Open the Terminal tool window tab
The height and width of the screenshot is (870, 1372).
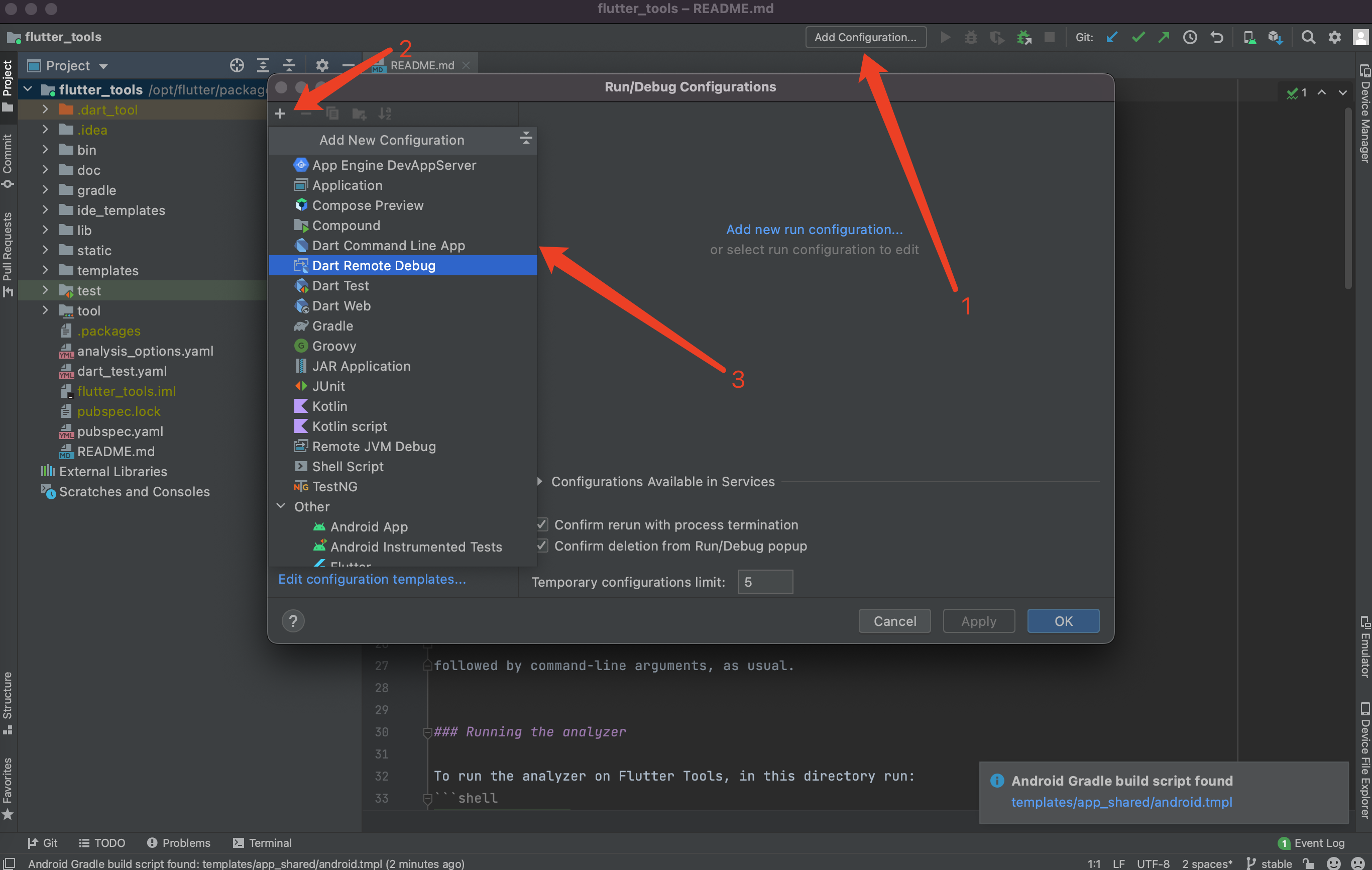(x=262, y=843)
